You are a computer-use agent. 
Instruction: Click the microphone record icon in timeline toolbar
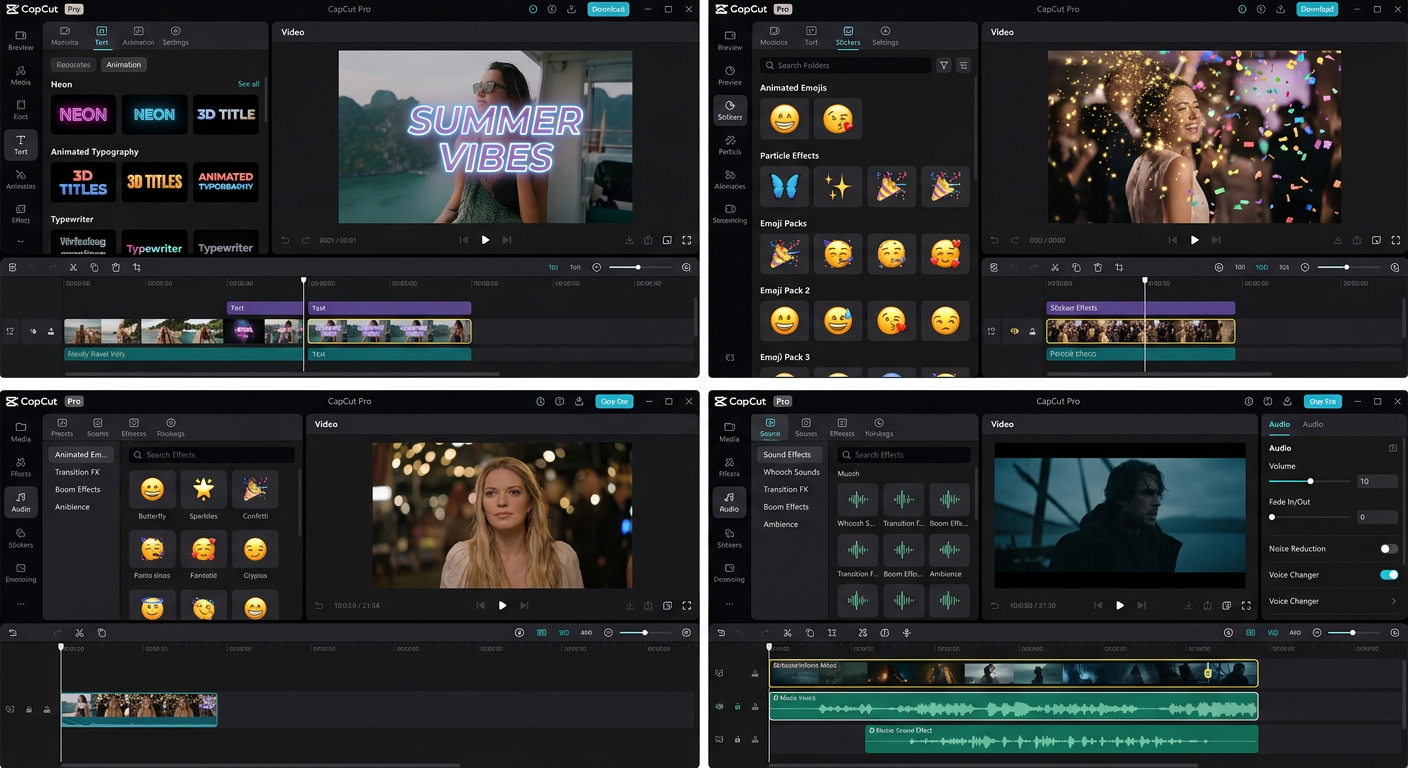[907, 633]
